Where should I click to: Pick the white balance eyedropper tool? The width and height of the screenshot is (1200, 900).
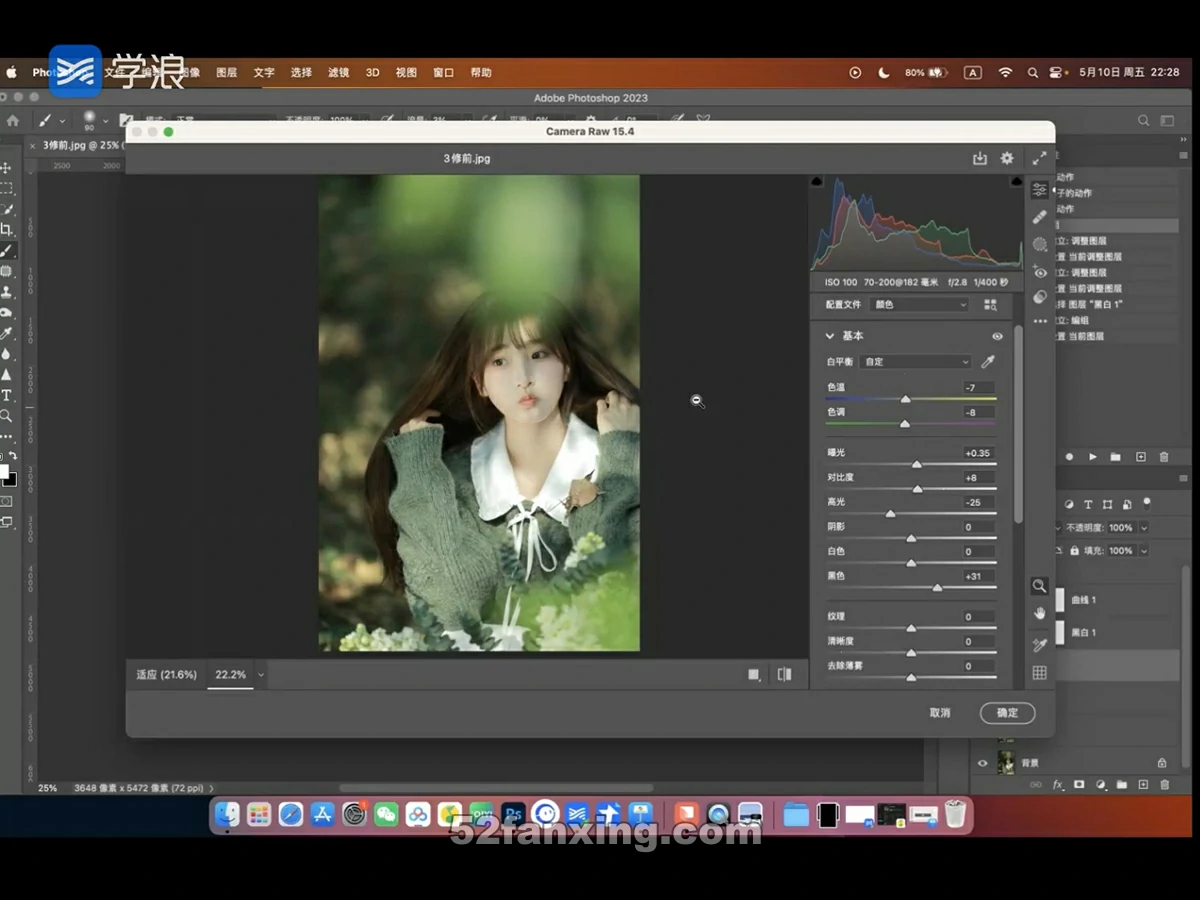coord(988,362)
